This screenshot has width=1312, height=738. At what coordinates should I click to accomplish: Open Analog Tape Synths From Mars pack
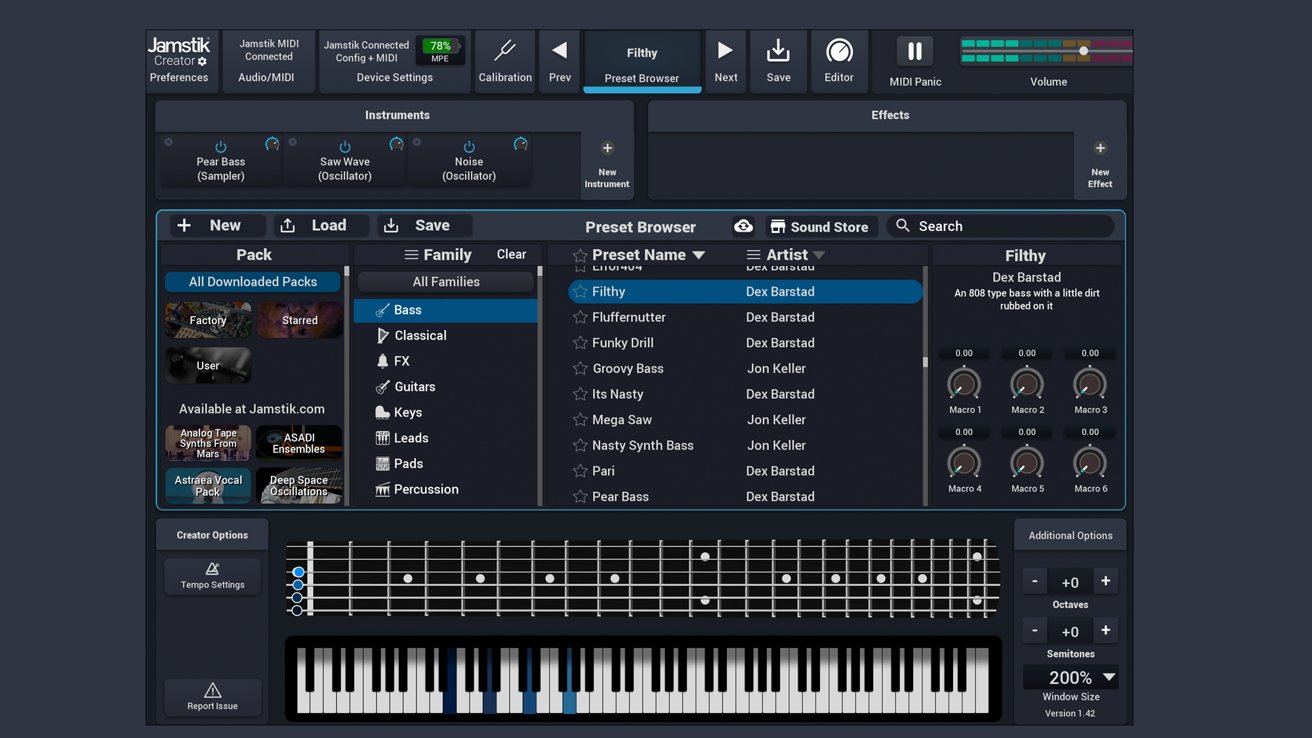pos(208,443)
